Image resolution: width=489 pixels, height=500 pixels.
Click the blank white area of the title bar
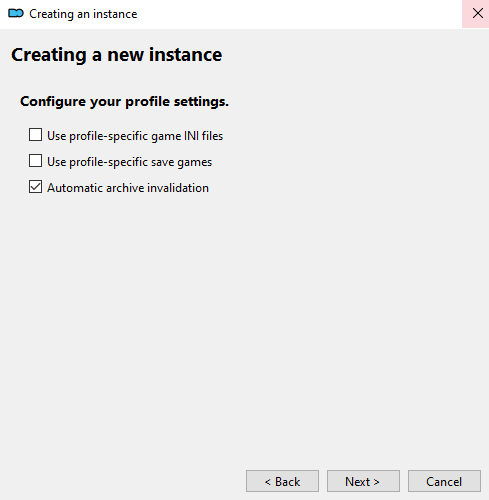[300, 14]
